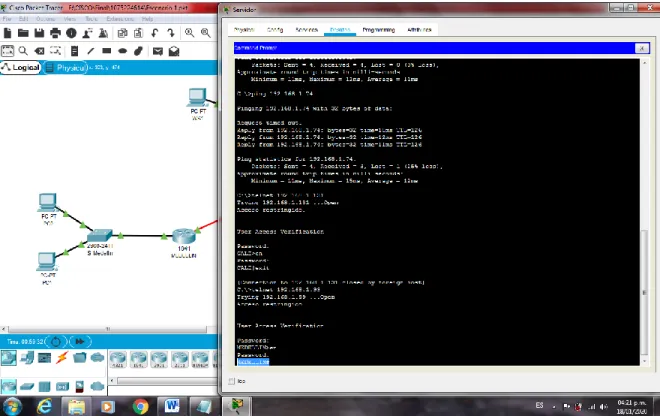The width and height of the screenshot is (660, 416).
Task: Click the Fast Forward Time button
Action: point(80,341)
